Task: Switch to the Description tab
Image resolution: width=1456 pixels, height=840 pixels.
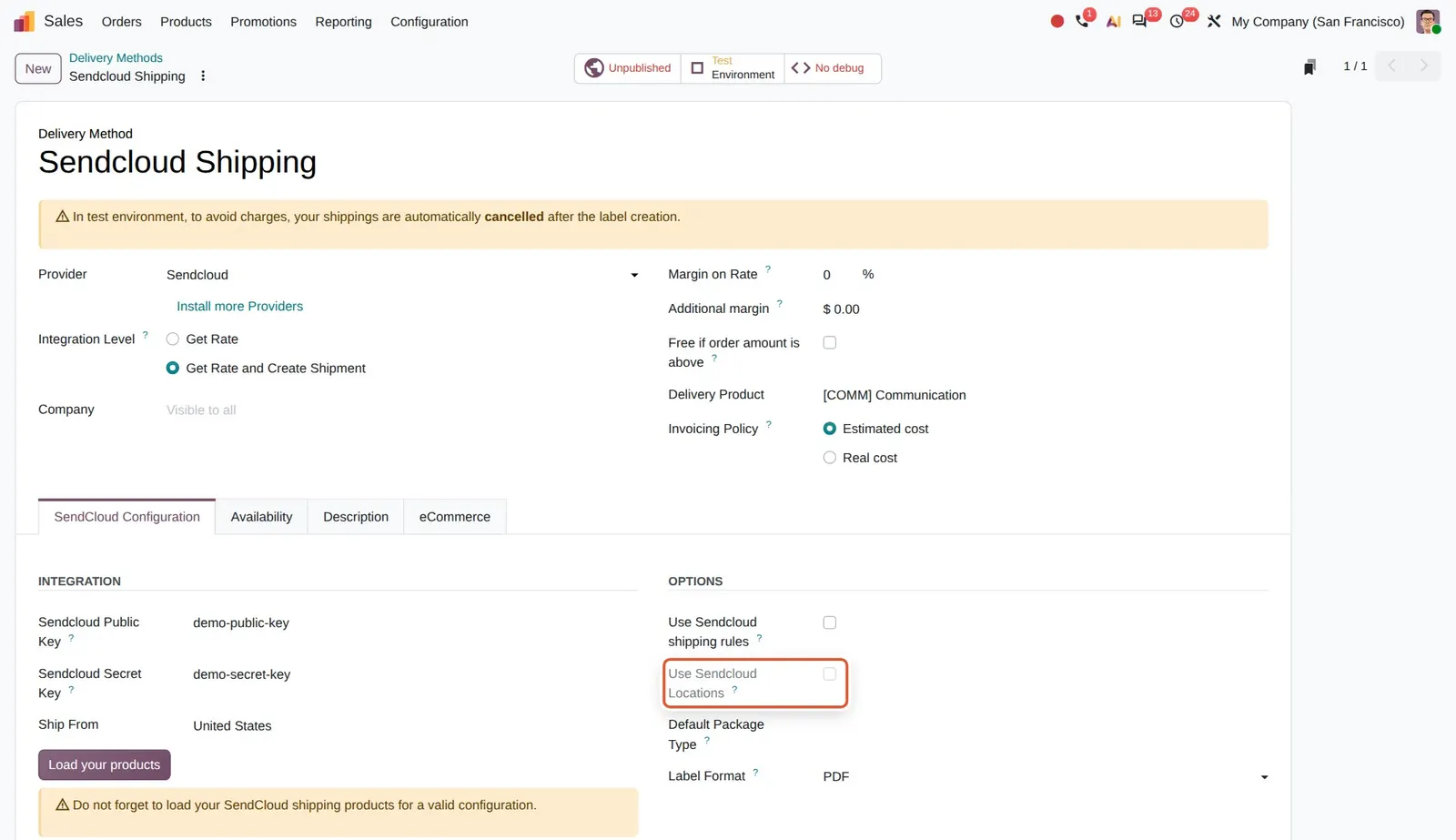Action: pos(355,516)
